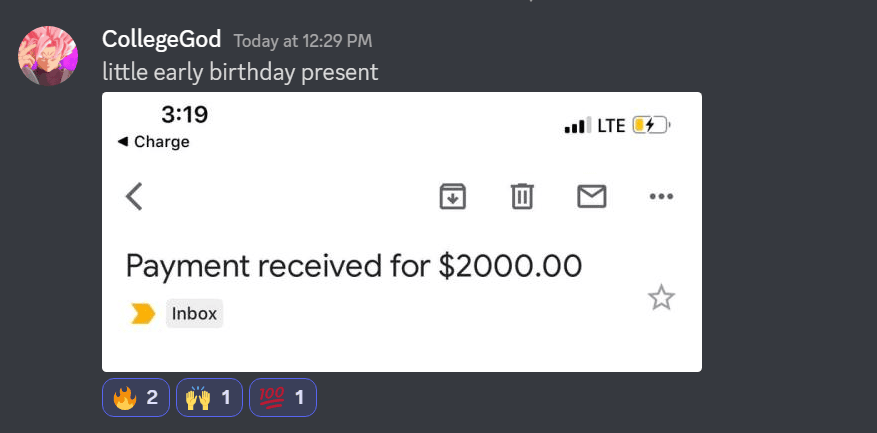The image size is (877, 433).
Task: Star the payment email
Action: click(x=661, y=297)
